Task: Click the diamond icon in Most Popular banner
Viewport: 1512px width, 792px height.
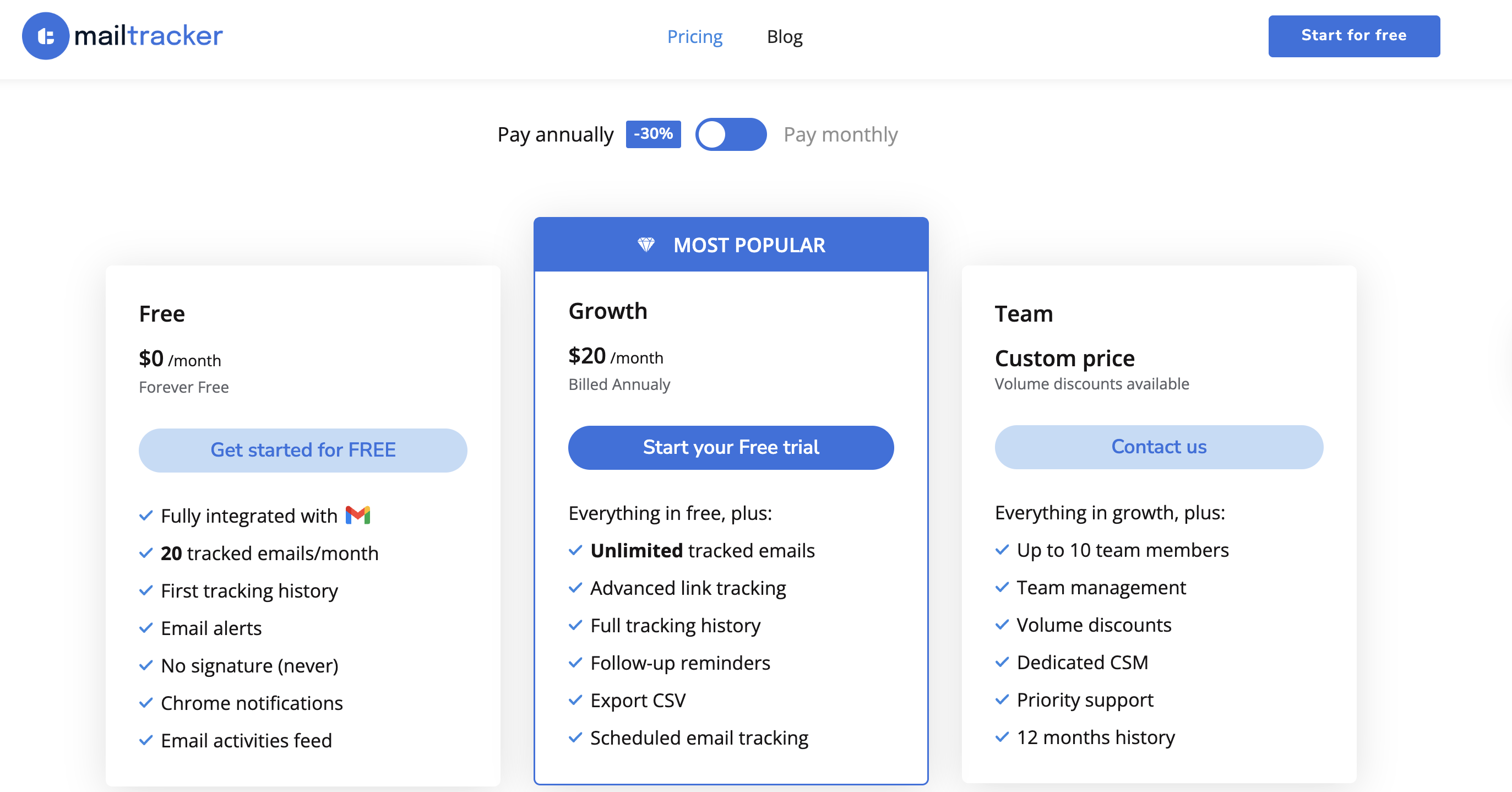Action: click(646, 245)
